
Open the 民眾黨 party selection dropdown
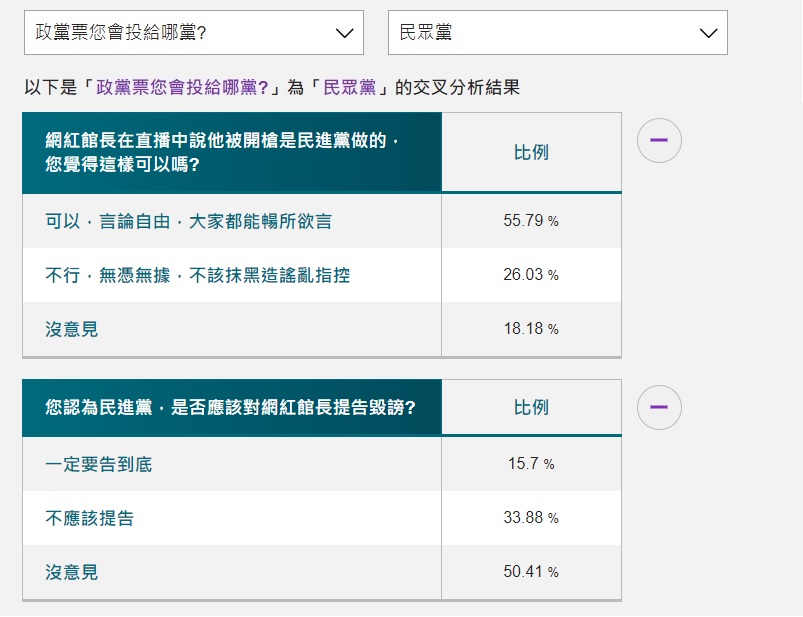(558, 33)
